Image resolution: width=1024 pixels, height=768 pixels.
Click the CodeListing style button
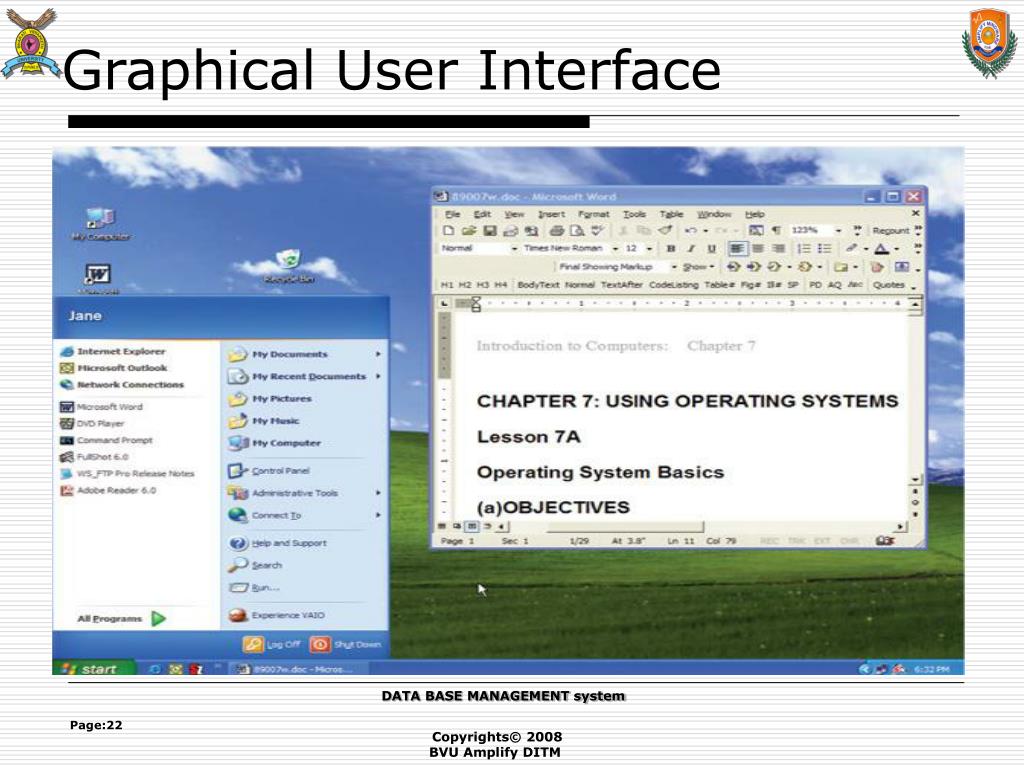(673, 285)
